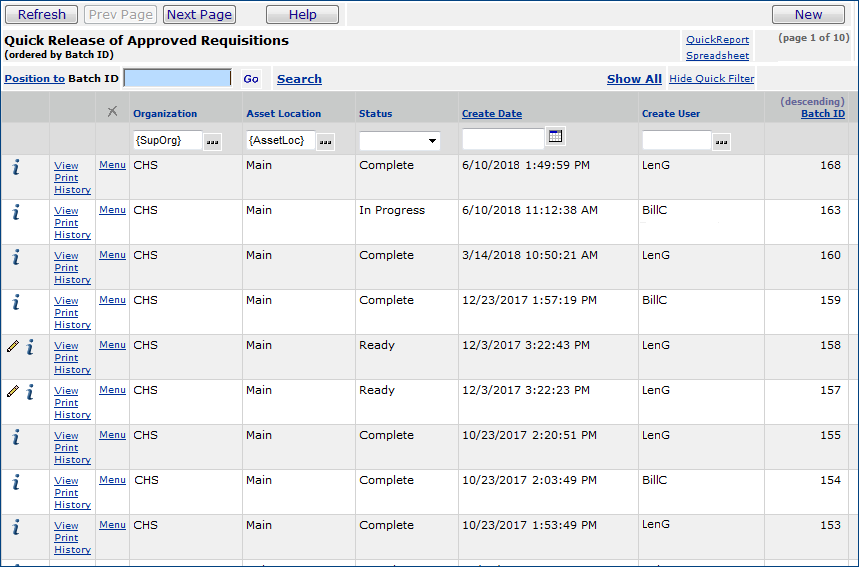Click the info icon for batch 163

[16, 212]
